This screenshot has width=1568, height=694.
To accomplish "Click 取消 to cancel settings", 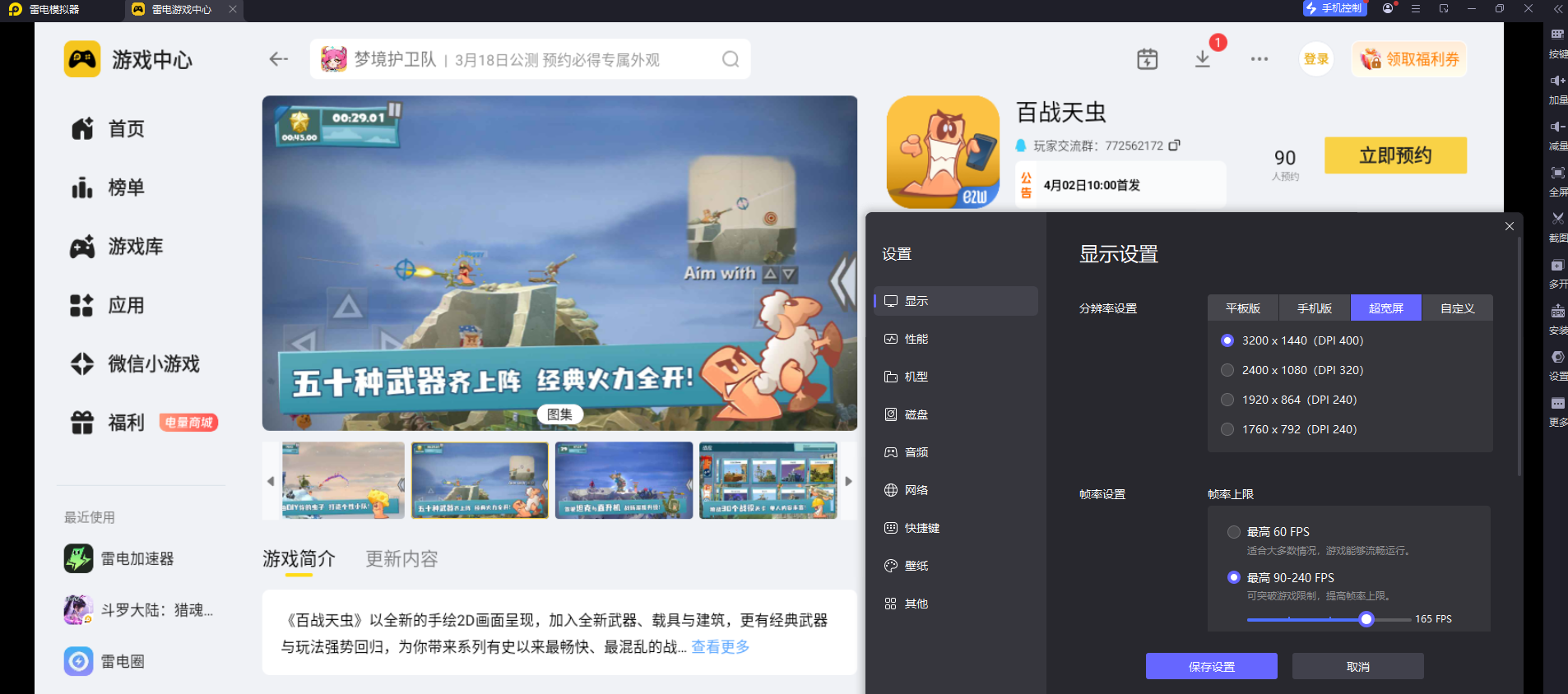I will 1358,666.
